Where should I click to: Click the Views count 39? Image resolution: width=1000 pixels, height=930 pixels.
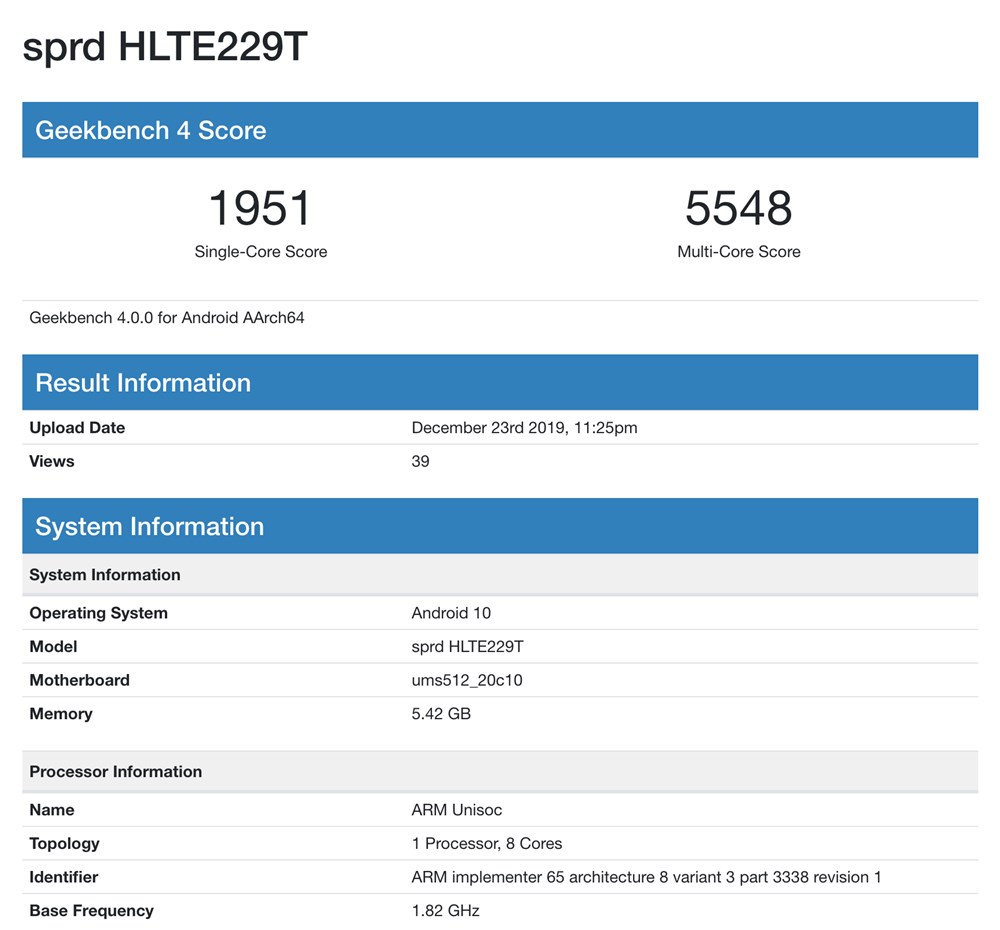(x=421, y=462)
